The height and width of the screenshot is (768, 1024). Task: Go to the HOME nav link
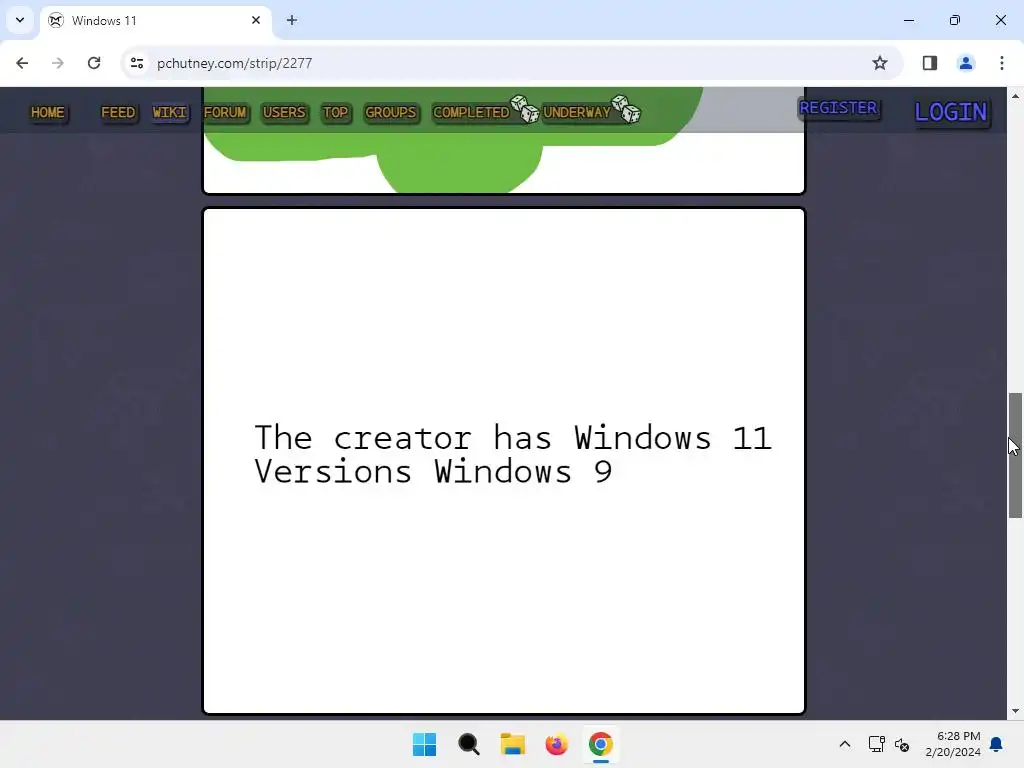point(48,112)
